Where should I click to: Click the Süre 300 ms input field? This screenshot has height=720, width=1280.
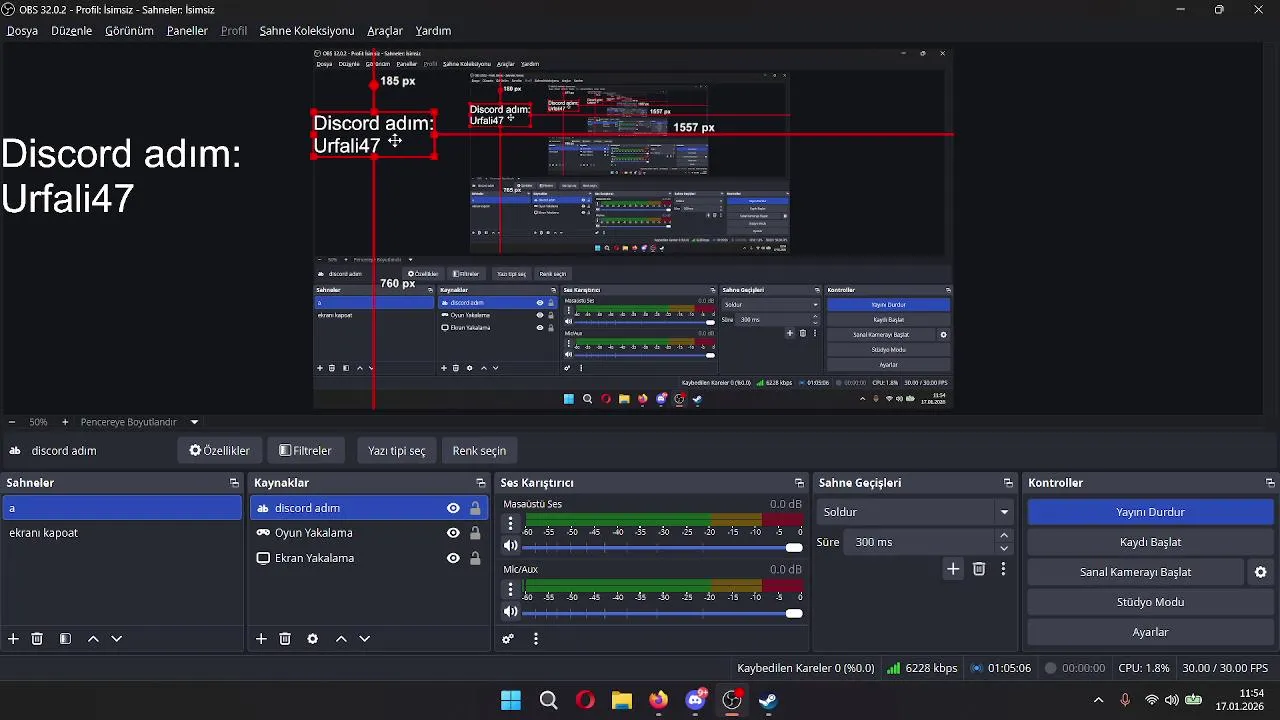920,542
